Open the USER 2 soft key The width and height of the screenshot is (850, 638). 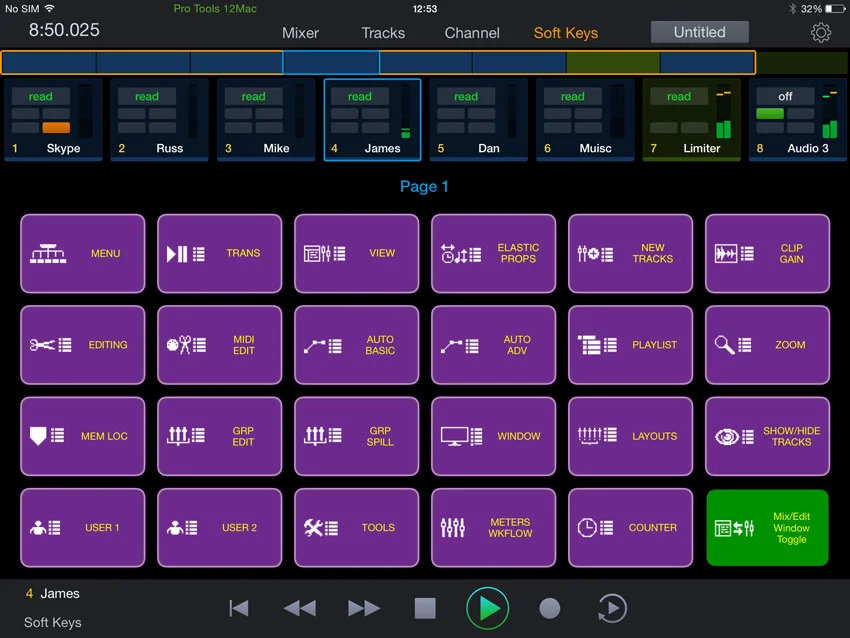[x=220, y=527]
